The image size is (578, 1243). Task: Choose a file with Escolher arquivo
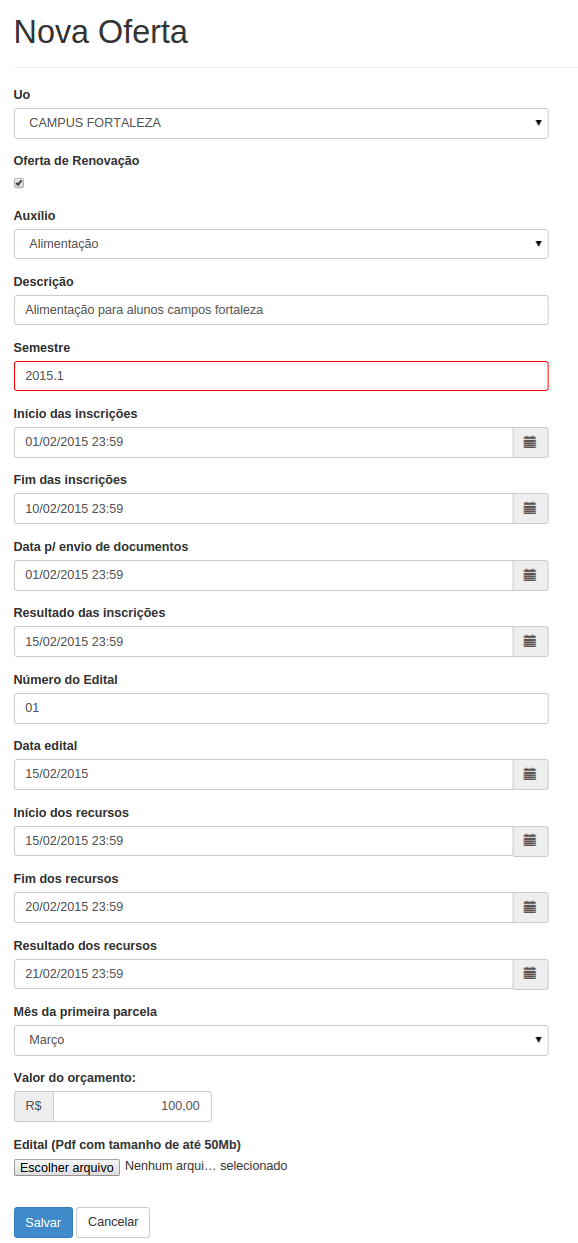67,1167
